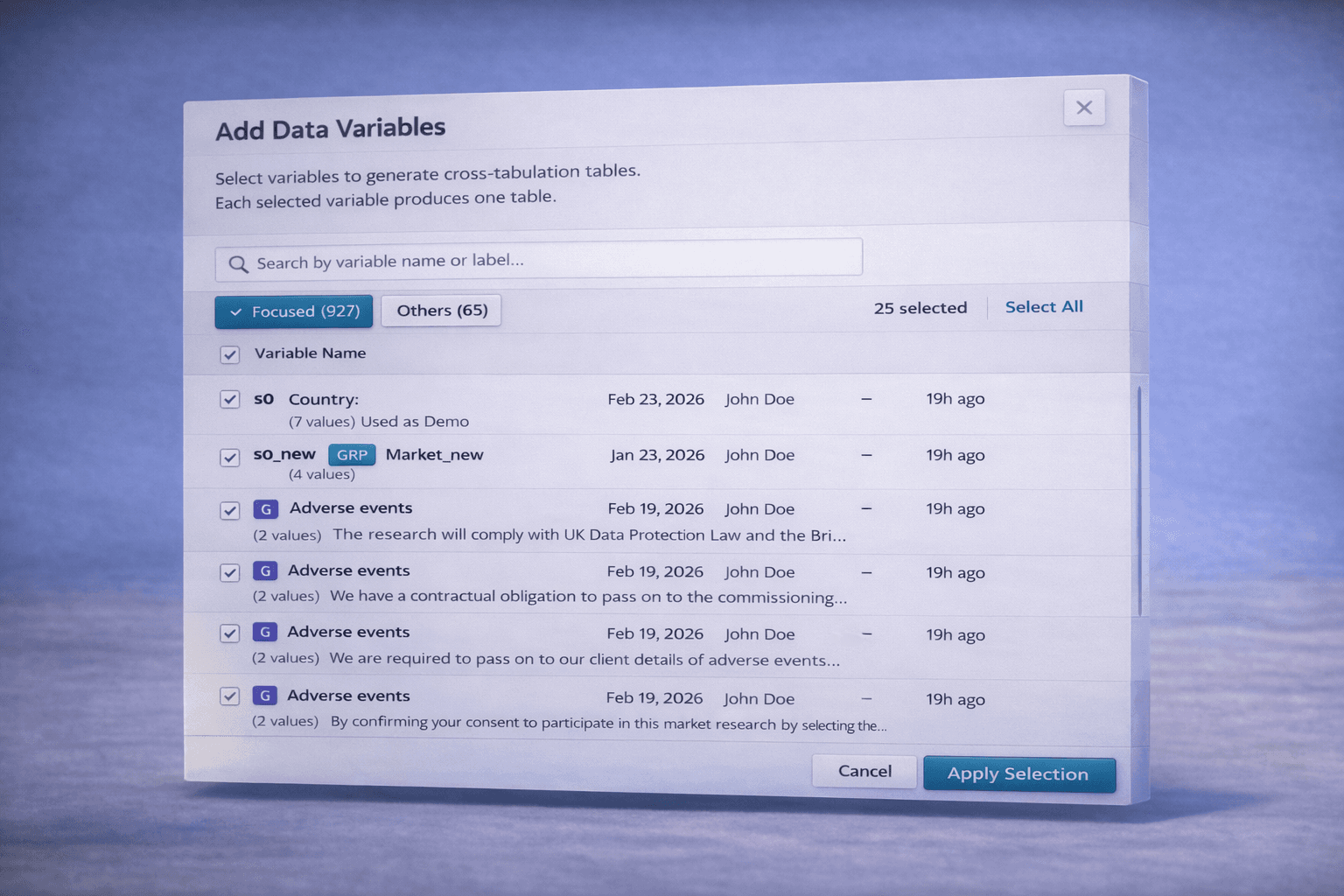Click the GRP badge on s0_new row
Viewport: 1344px width, 896px height.
tap(352, 455)
